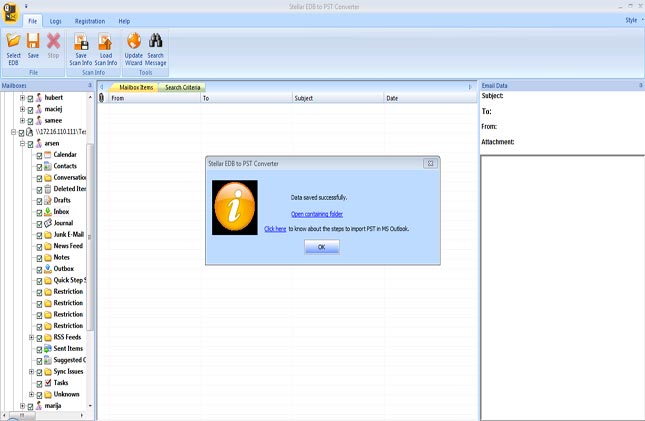Viewport: 645px width, 421px height.
Task: Collapse the 172.16.110.111 server node
Action: tap(13, 132)
